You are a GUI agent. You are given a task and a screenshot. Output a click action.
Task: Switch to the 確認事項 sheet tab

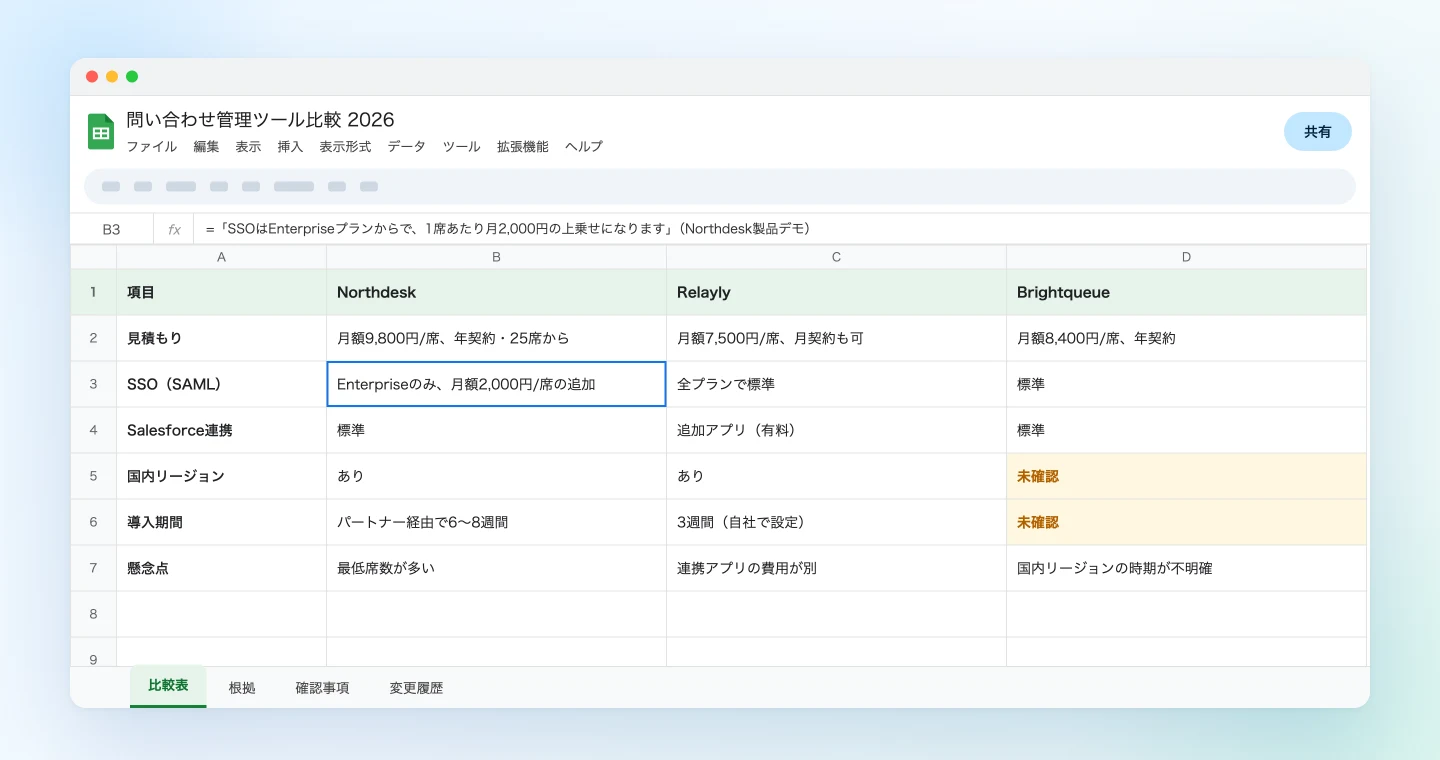coord(322,688)
